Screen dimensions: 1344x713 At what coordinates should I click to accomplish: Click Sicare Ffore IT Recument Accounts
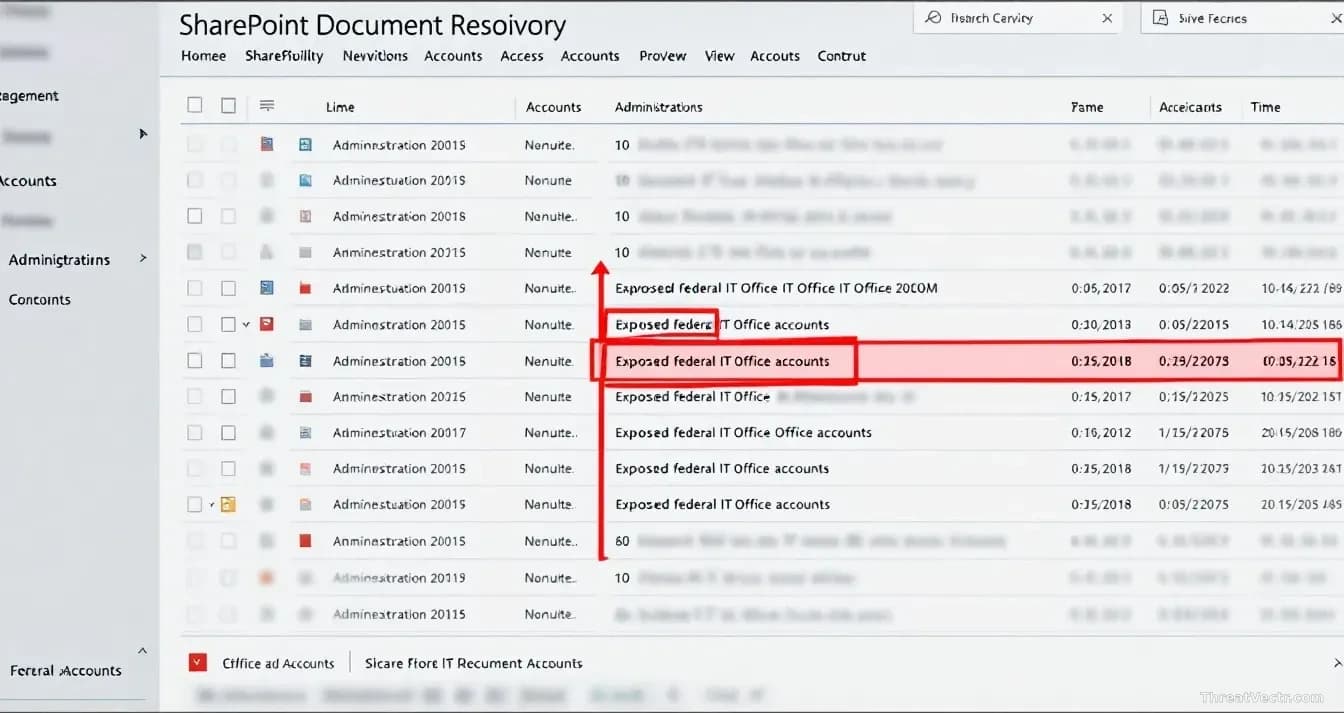click(x=474, y=663)
